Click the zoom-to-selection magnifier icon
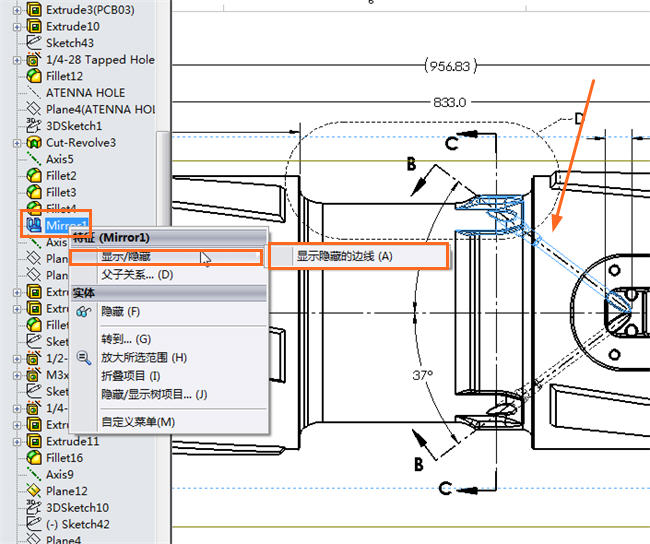The height and width of the screenshot is (544, 650). tap(83, 357)
